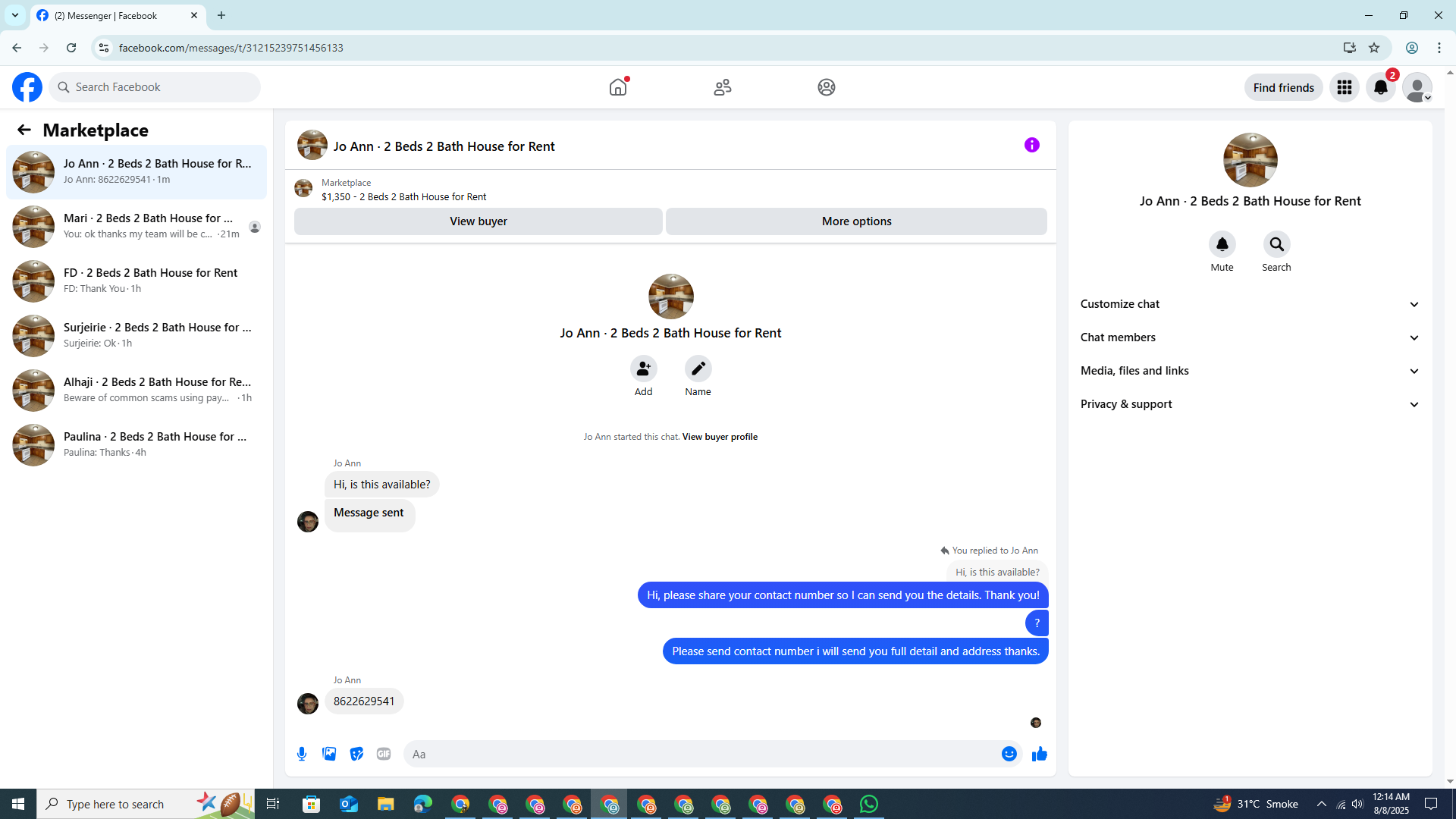The width and height of the screenshot is (1456, 819).
Task: Expand the Chat members section
Action: 1250,337
